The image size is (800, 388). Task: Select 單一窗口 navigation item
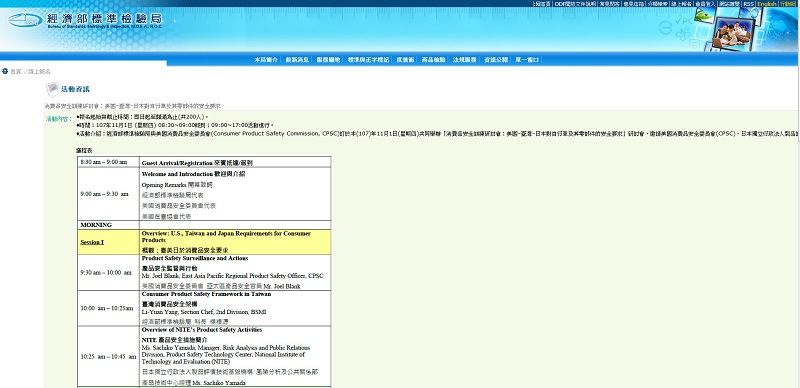pyautogui.click(x=527, y=60)
